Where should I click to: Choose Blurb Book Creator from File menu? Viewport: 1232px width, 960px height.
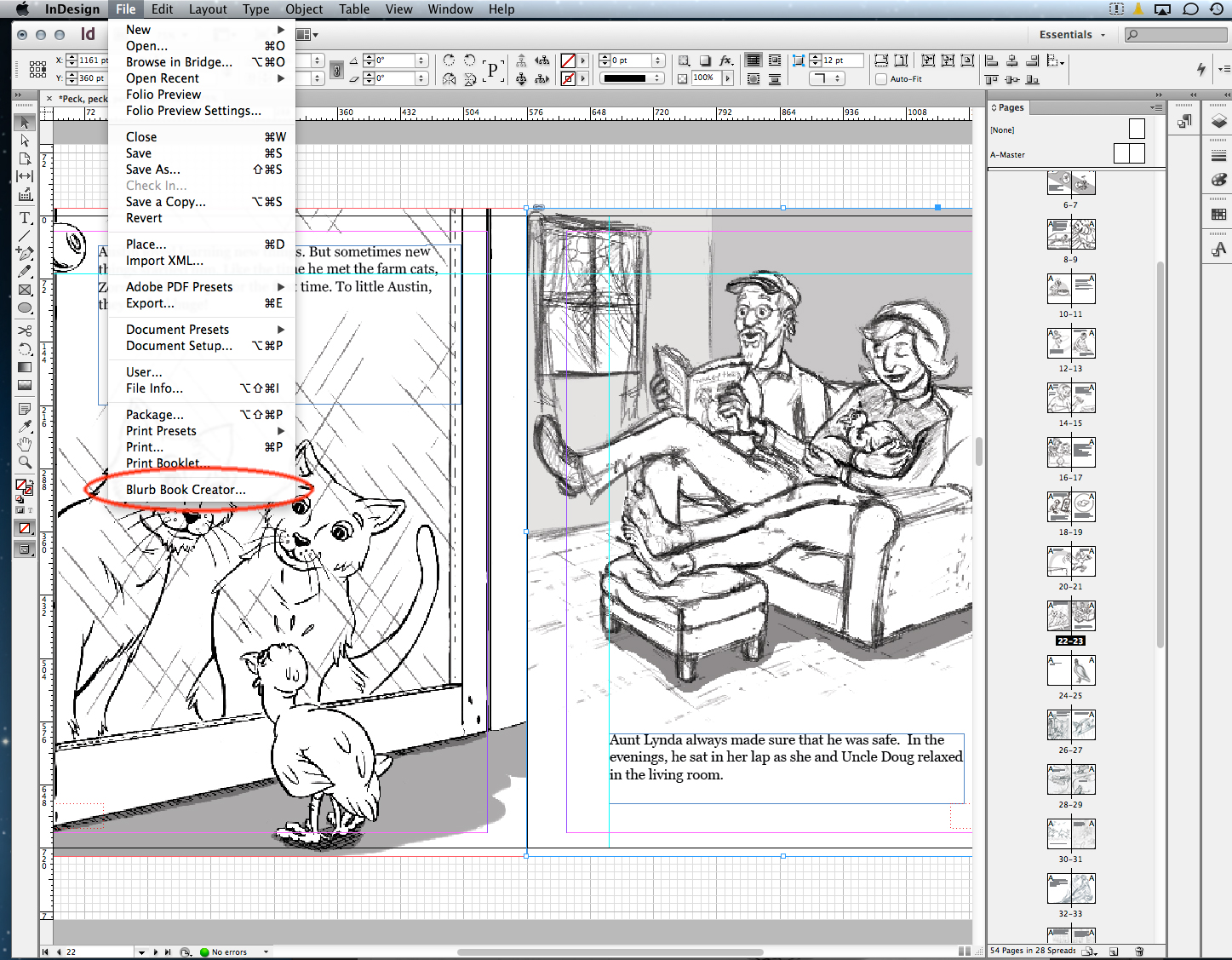[x=185, y=489]
